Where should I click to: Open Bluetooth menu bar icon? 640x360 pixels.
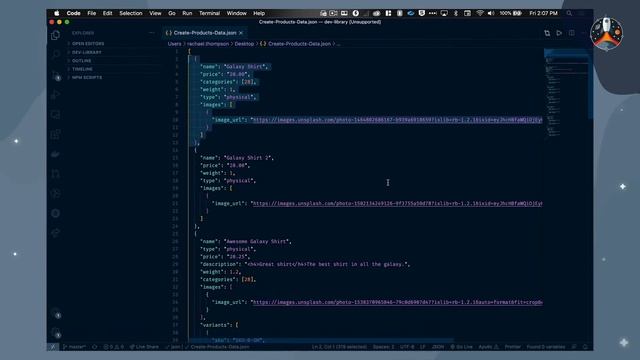pyautogui.click(x=456, y=13)
